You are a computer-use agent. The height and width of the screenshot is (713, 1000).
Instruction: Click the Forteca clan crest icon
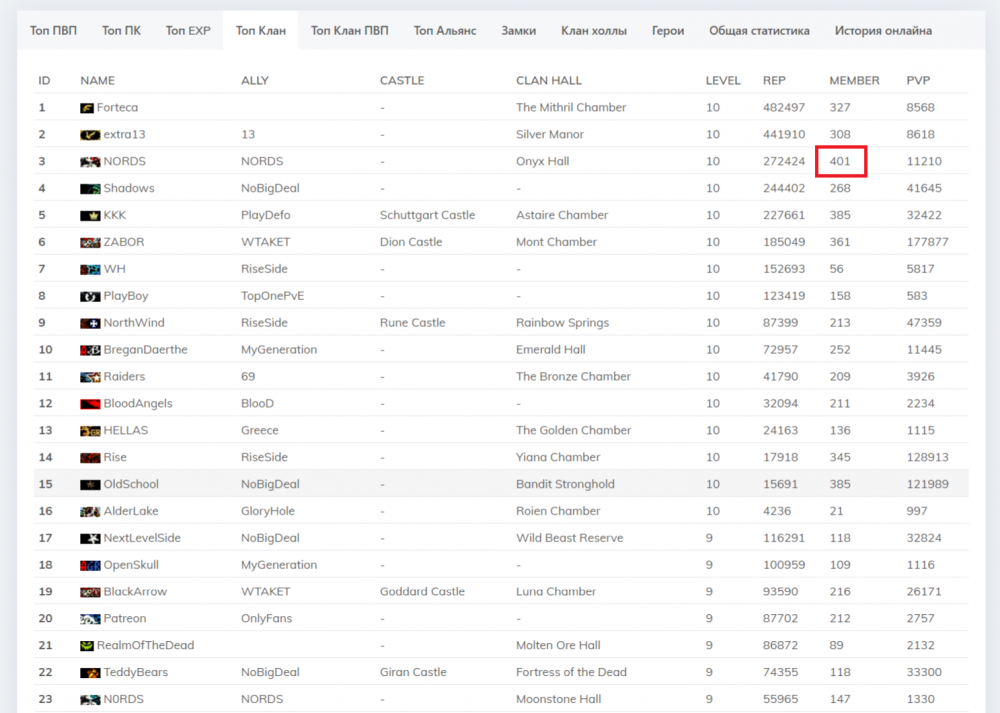click(87, 108)
